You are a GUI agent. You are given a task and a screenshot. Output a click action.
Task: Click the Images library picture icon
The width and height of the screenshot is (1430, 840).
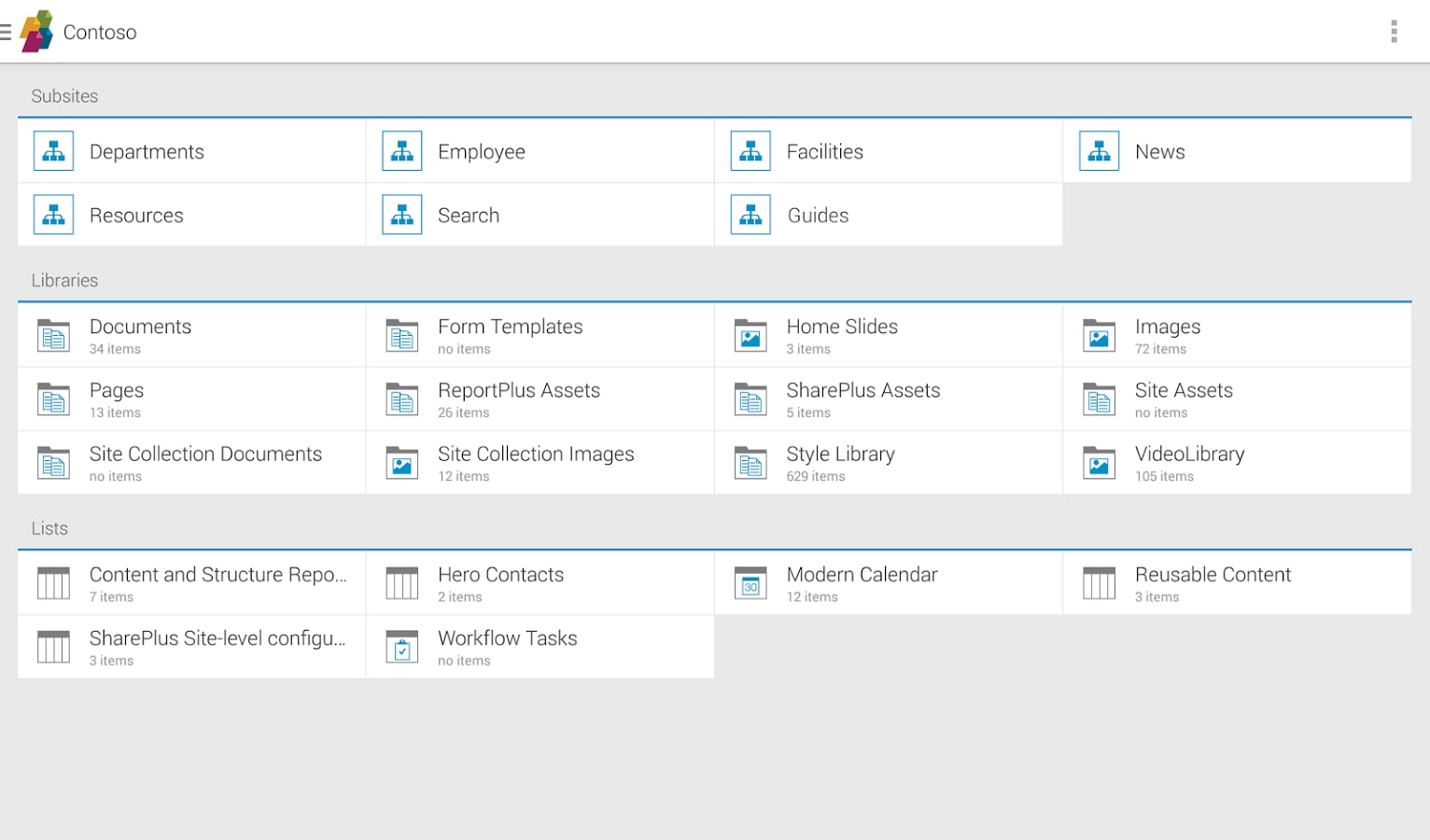point(1100,335)
